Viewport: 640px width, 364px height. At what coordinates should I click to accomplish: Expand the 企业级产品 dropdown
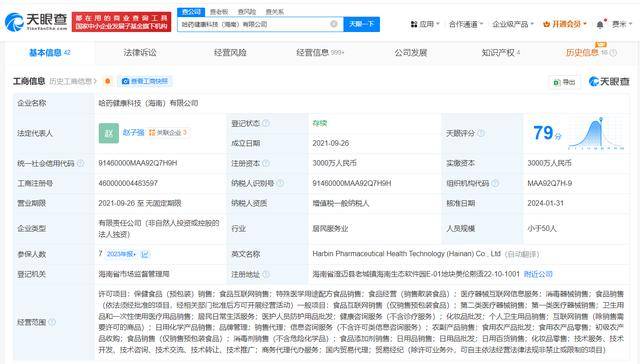pyautogui.click(x=513, y=24)
